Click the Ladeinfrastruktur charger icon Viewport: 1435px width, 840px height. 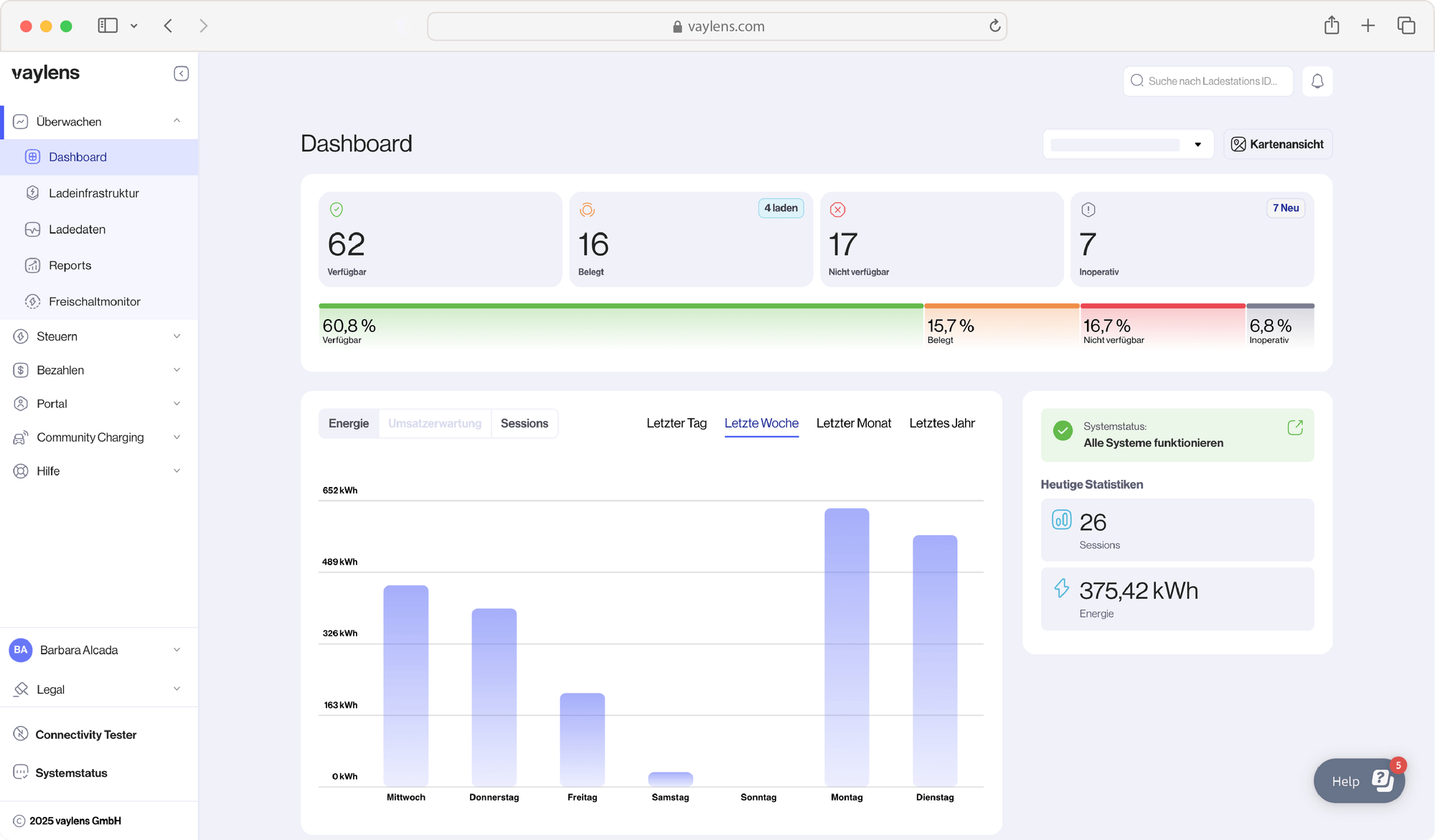tap(32, 193)
